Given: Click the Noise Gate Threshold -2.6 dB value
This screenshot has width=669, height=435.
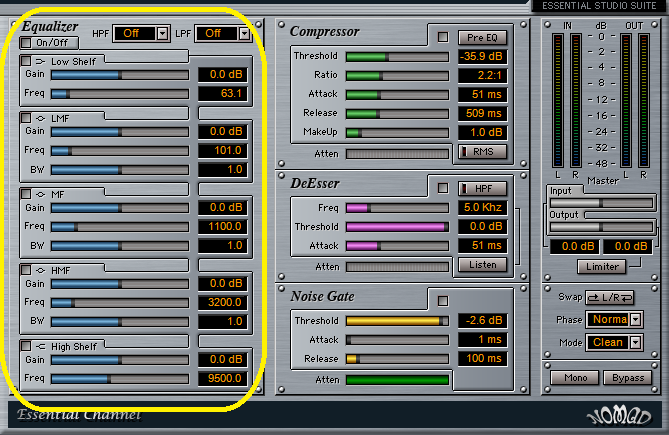Looking at the screenshot, I should [x=483, y=320].
